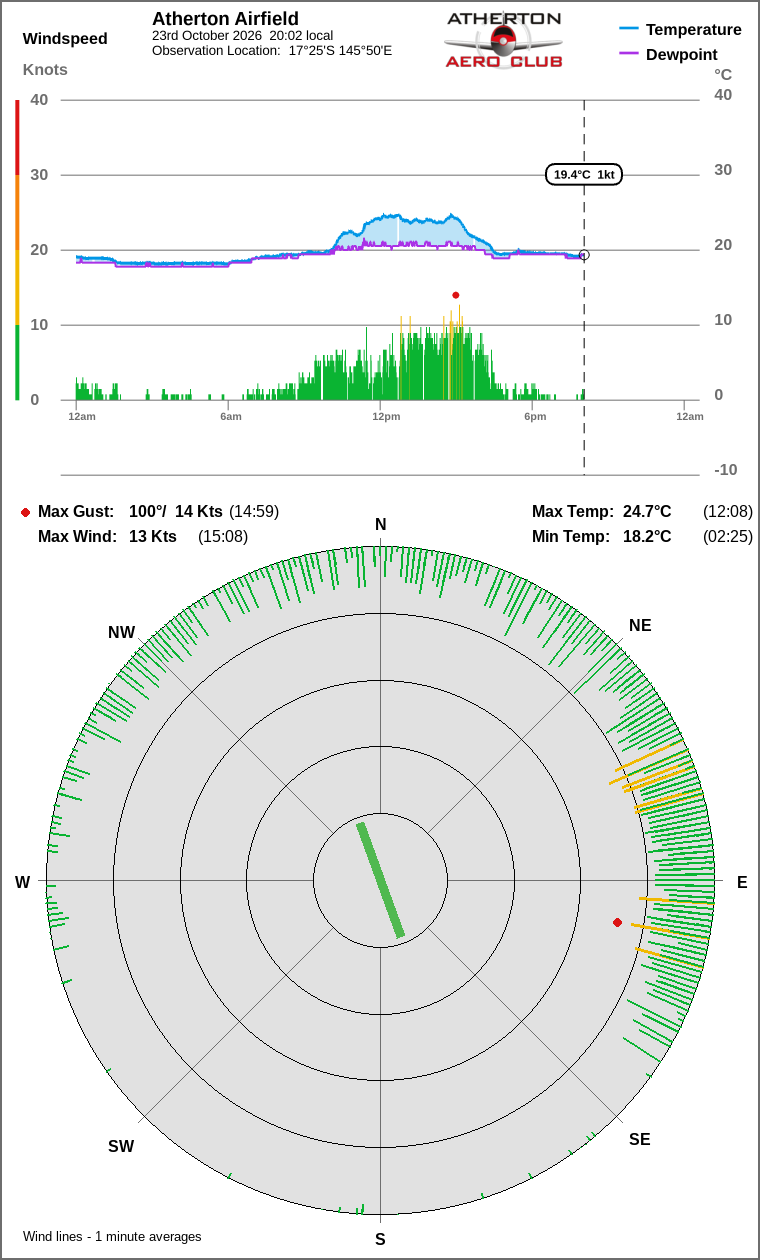Click the Max Gust time (14:59)
Viewport: 760px width, 1260px height.
coord(254,512)
